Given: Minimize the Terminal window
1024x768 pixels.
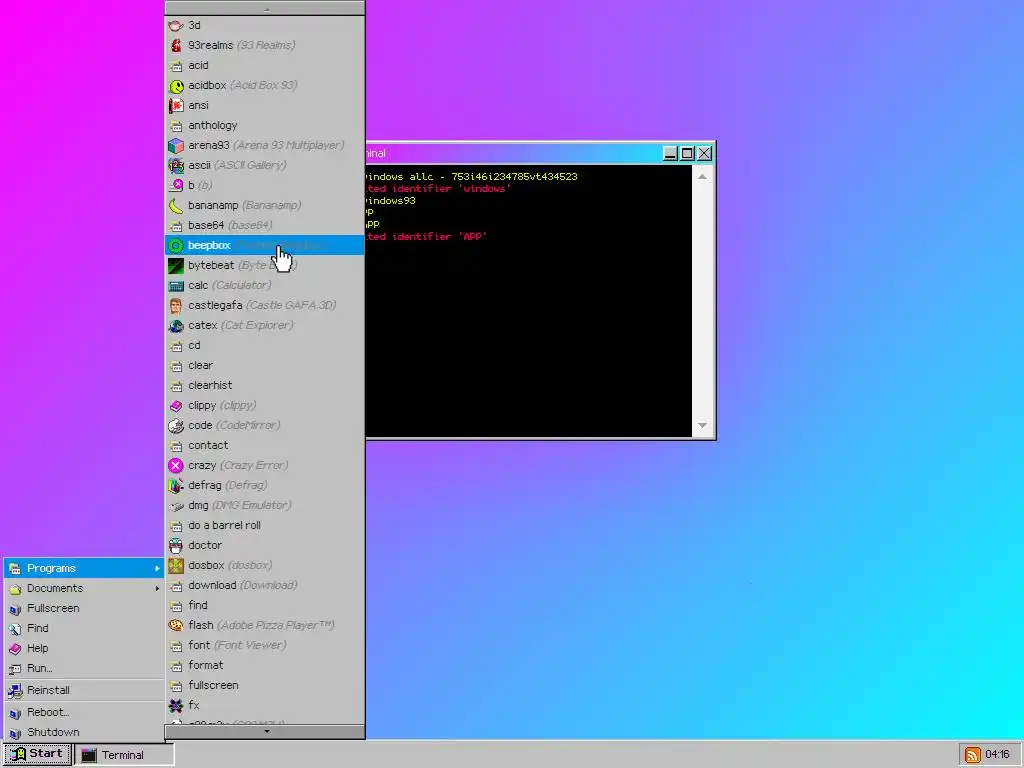Looking at the screenshot, I should pyautogui.click(x=670, y=153).
